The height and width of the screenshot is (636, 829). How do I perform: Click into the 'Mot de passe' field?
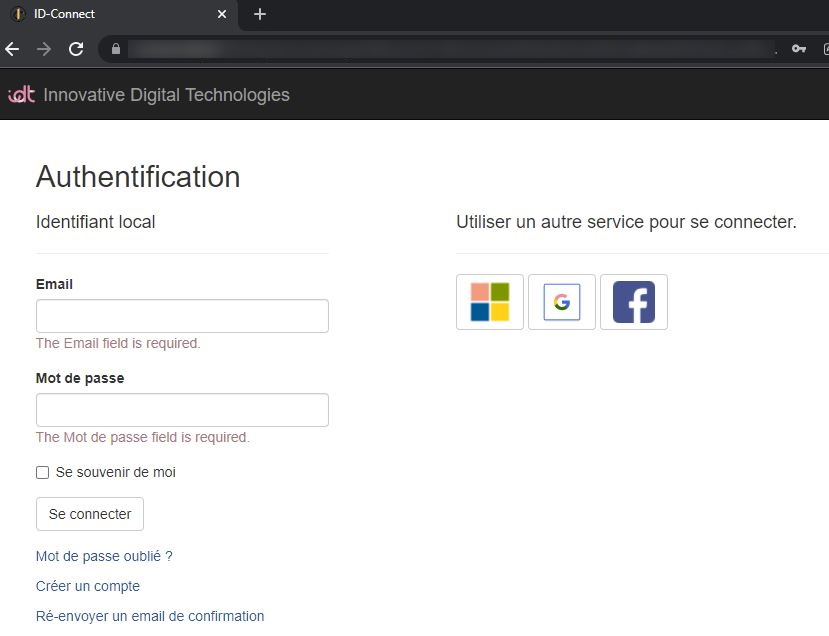[x=182, y=410]
